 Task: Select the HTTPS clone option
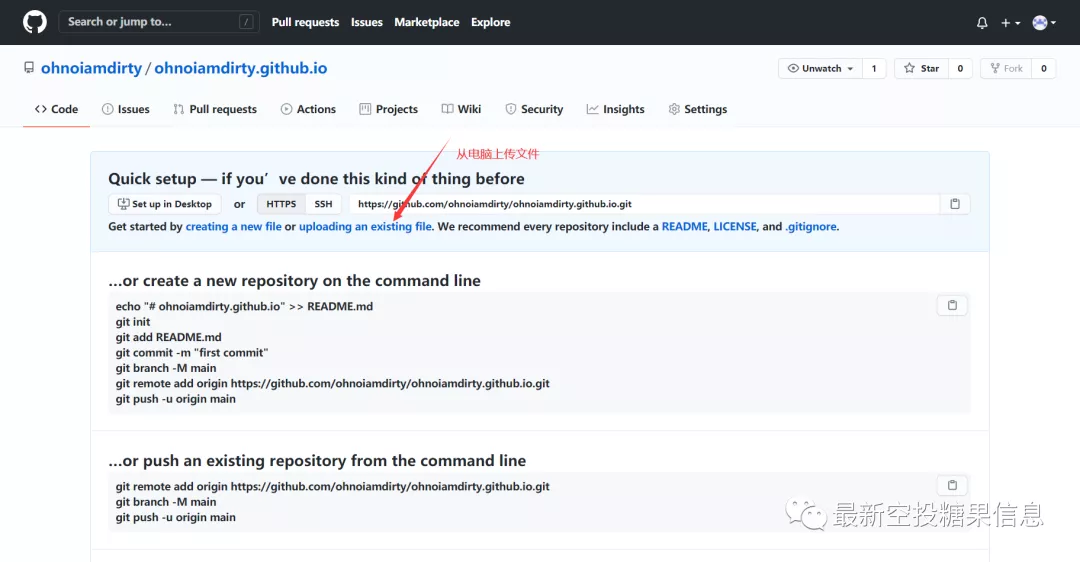click(281, 204)
